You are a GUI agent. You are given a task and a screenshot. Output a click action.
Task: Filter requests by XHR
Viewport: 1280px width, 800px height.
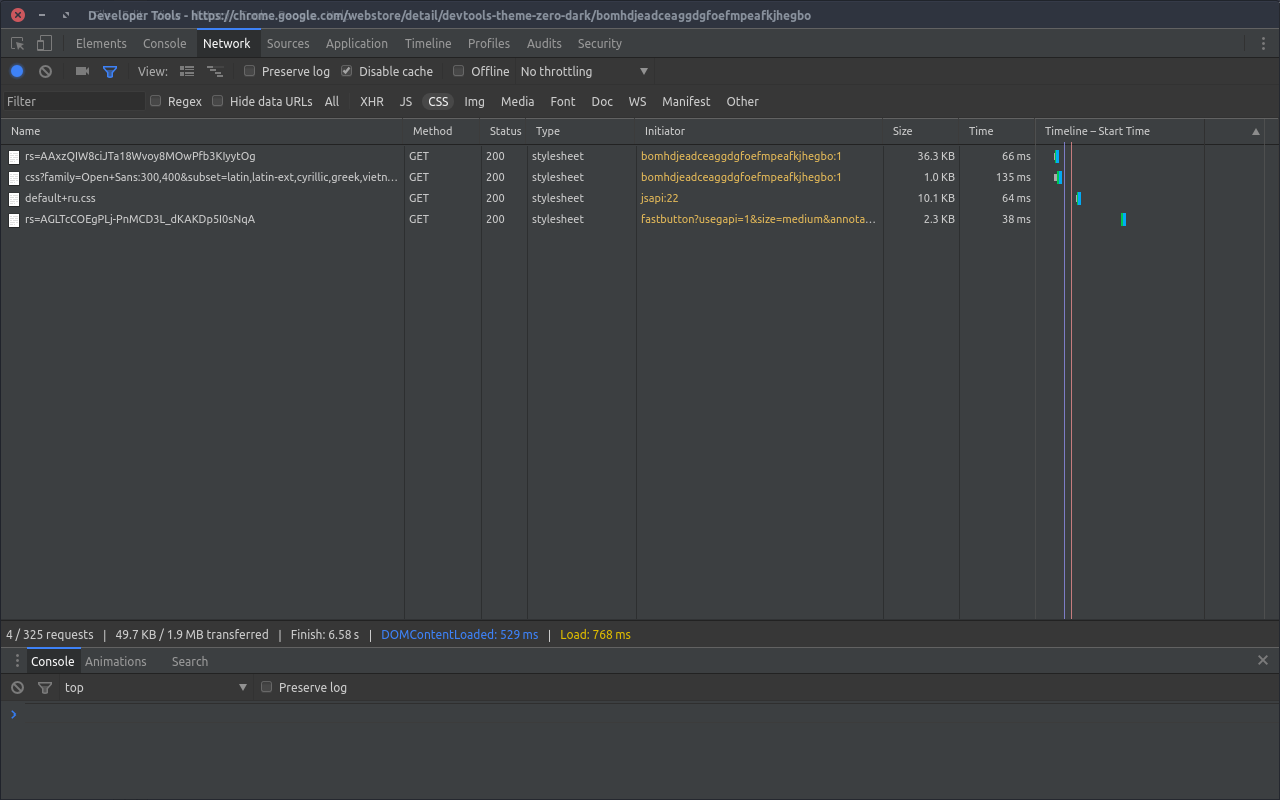coord(372,101)
